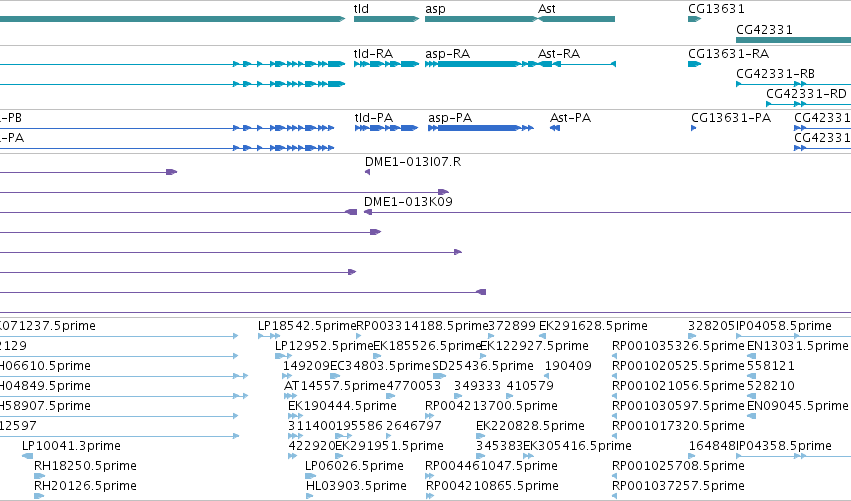Select the 410579 EST label
The width and height of the screenshot is (851, 501).
point(530,385)
